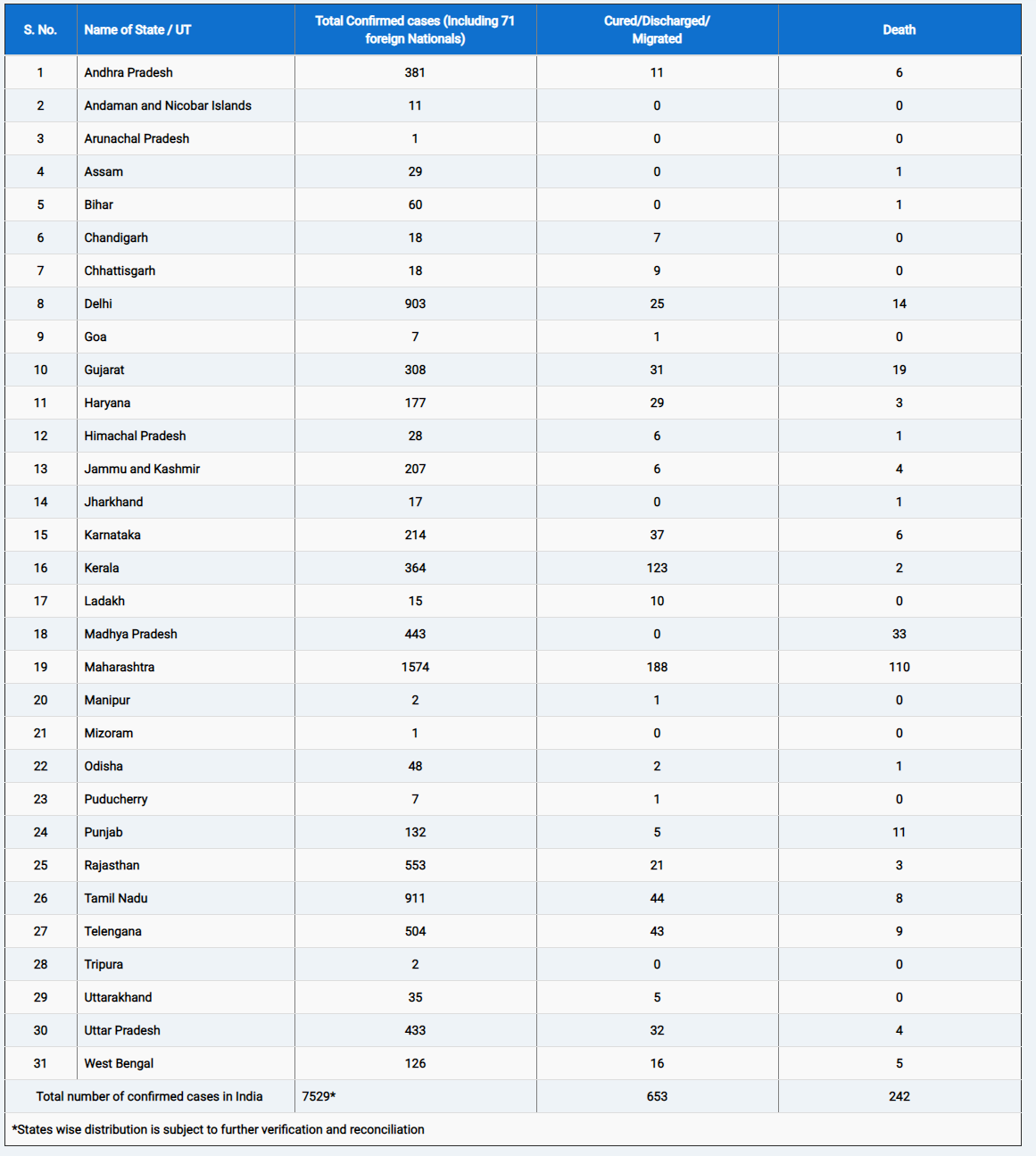Viewport: 1036px width, 1156px height.
Task: Click the Death column header
Action: (899, 29)
